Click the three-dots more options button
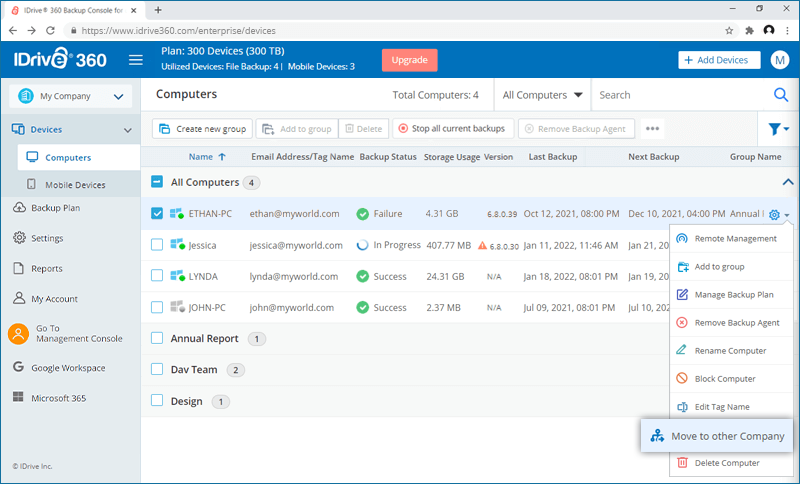 (x=653, y=129)
